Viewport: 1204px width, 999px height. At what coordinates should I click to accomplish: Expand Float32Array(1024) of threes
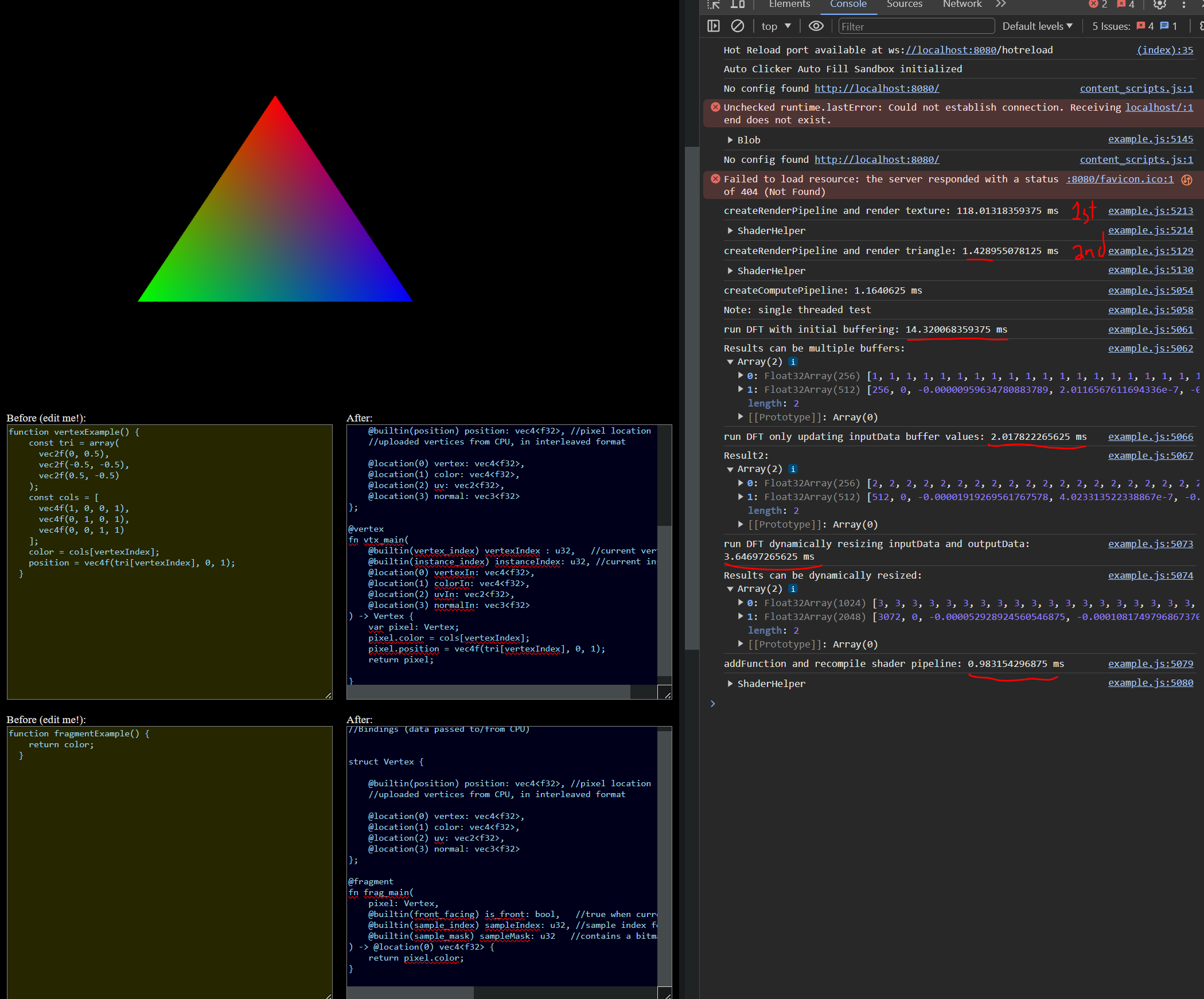[x=741, y=603]
